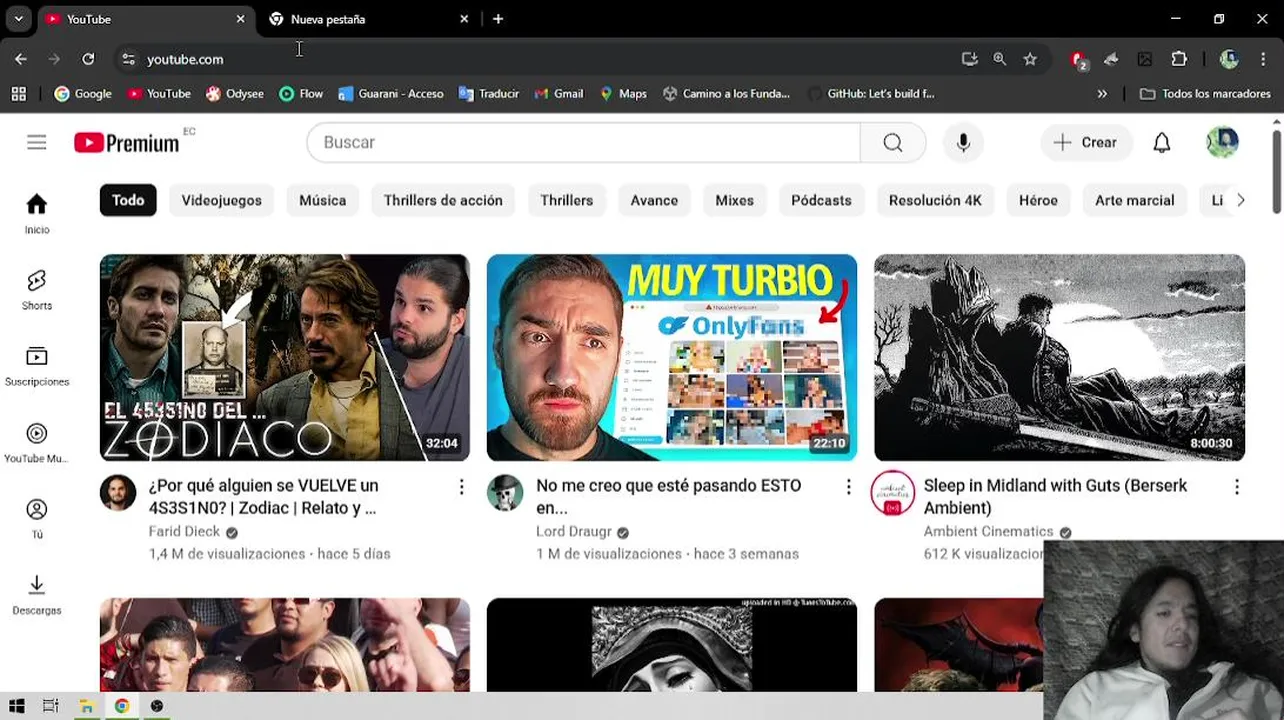Play the MUY TURBIO OnlyFans thumbnail
1284x720 pixels.
point(672,358)
